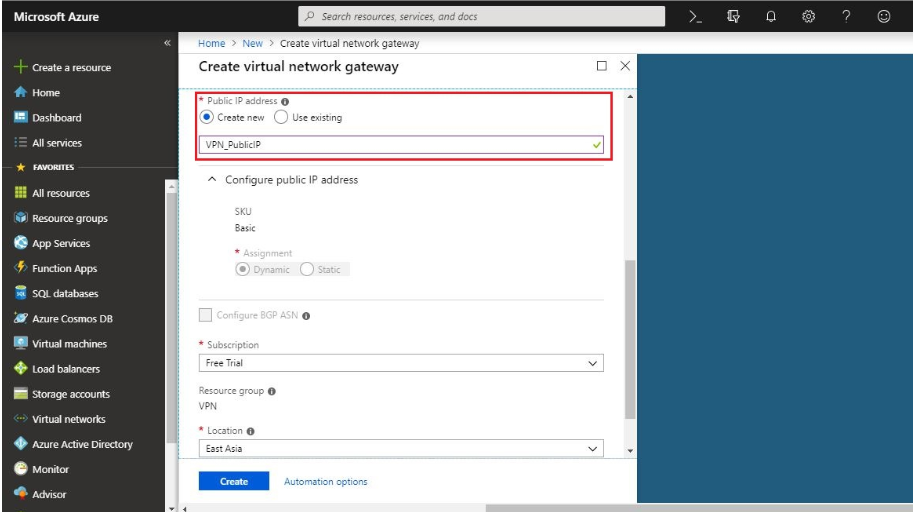Open Cloud Shell from the top bar
Image resolution: width=916 pixels, height=512 pixels.
(x=696, y=16)
